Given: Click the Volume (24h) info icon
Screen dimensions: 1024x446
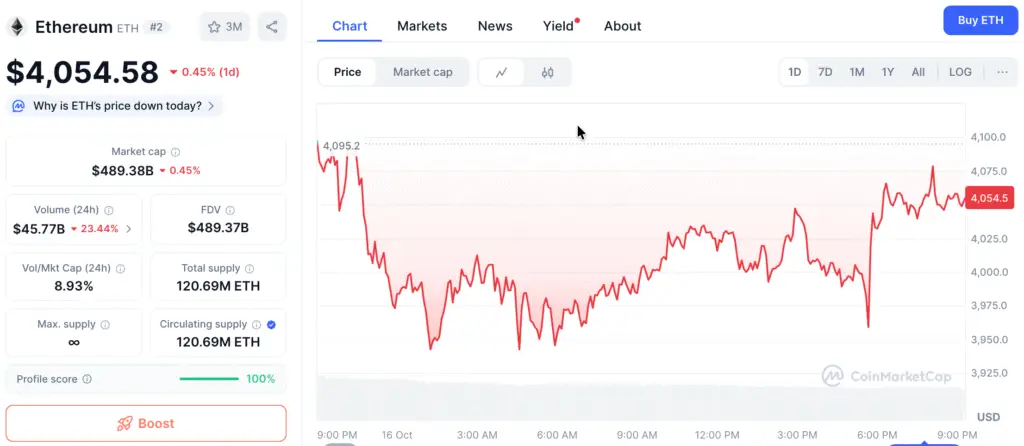Looking at the screenshot, I should coord(109,211).
